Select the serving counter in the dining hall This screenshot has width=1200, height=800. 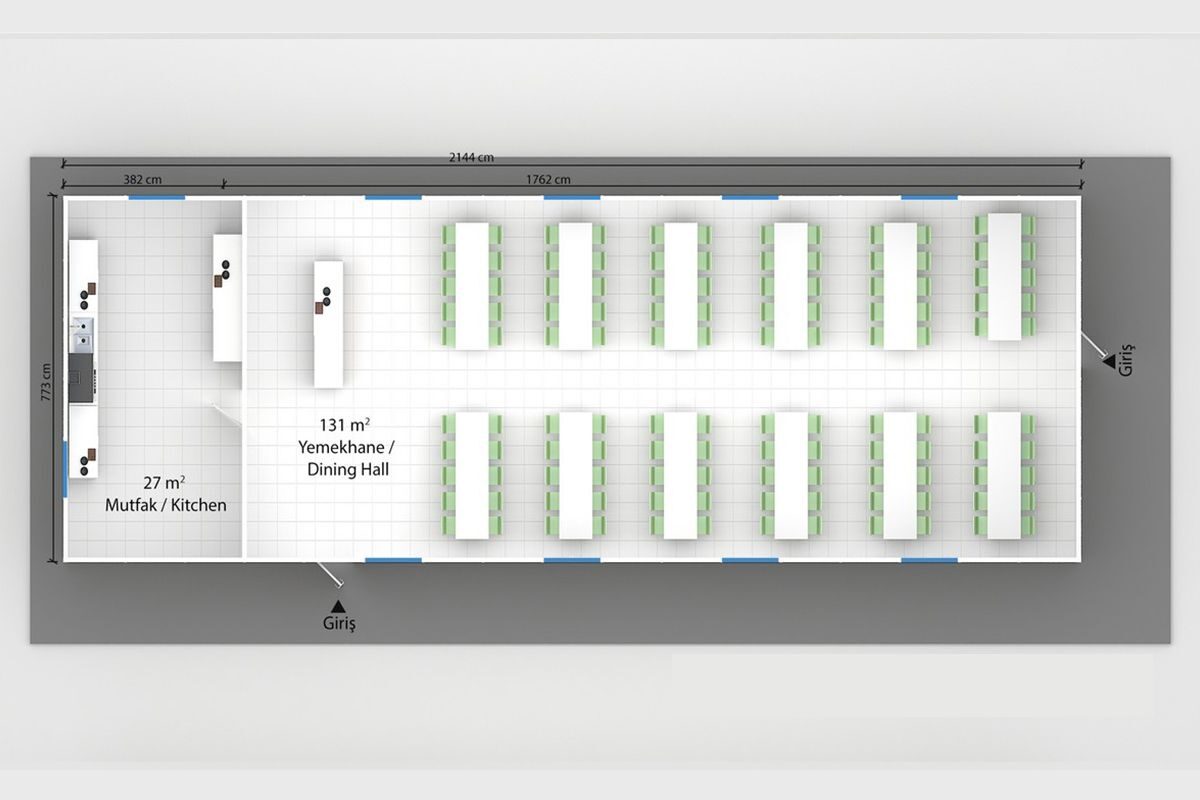[x=329, y=325]
